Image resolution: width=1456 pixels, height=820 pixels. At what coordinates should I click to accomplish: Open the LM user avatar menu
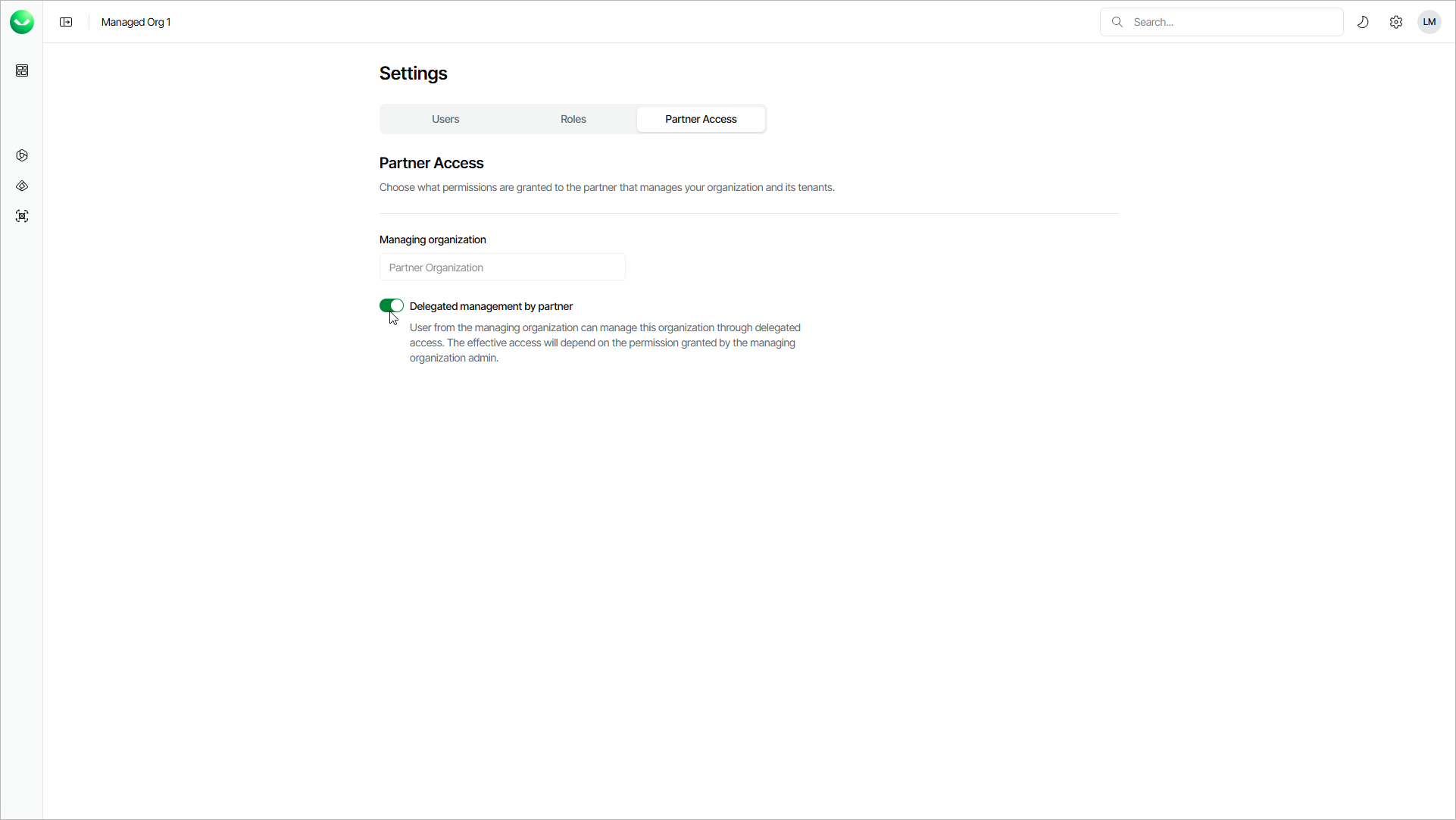[1429, 22]
